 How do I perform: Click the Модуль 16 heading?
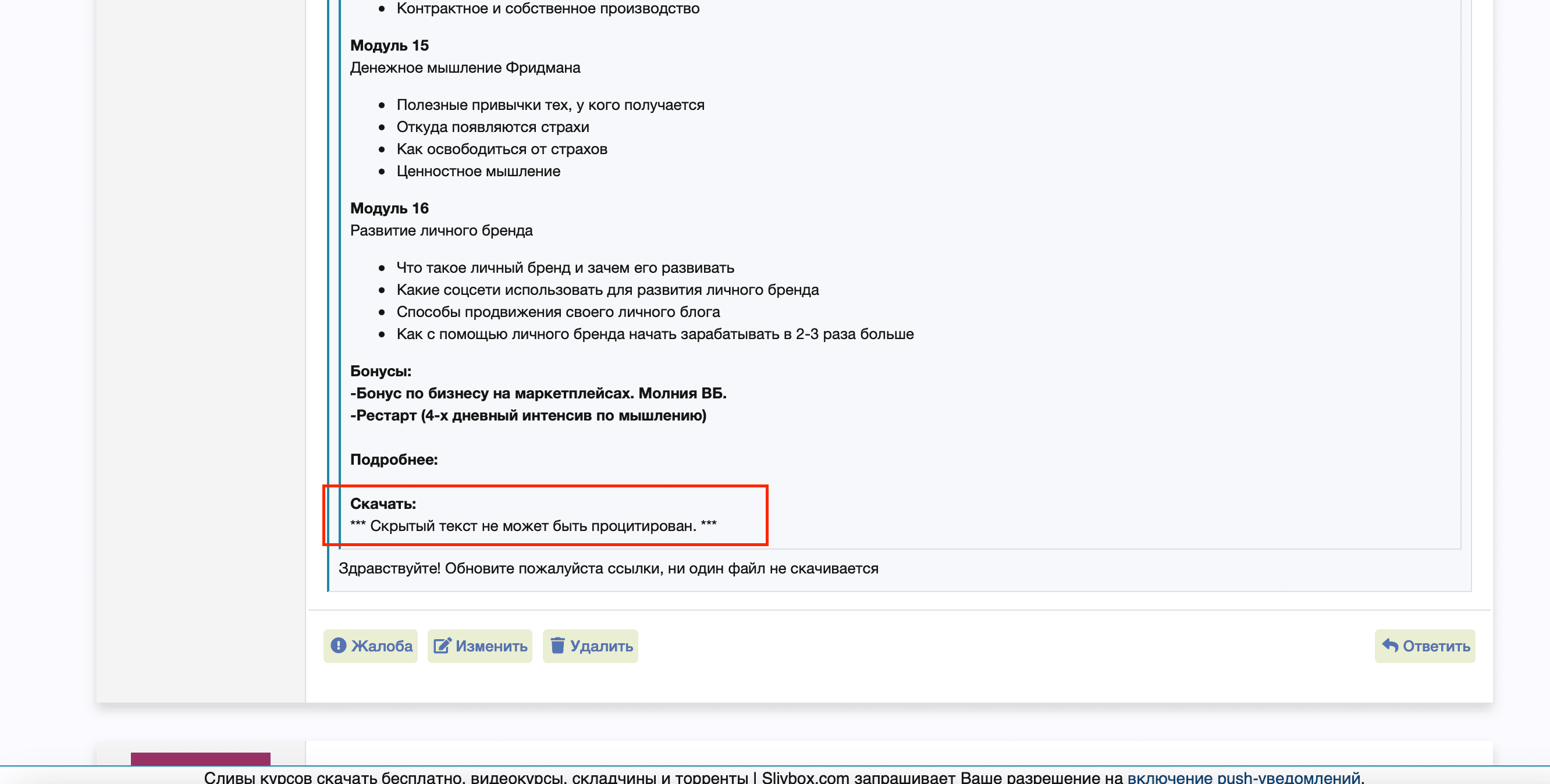pos(389,208)
